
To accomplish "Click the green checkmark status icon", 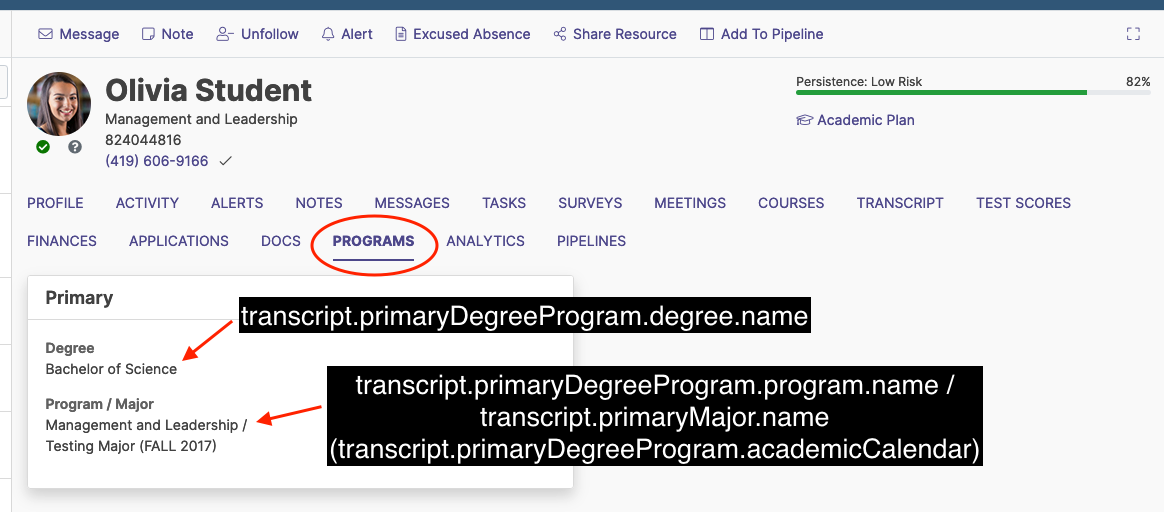I will 43,147.
